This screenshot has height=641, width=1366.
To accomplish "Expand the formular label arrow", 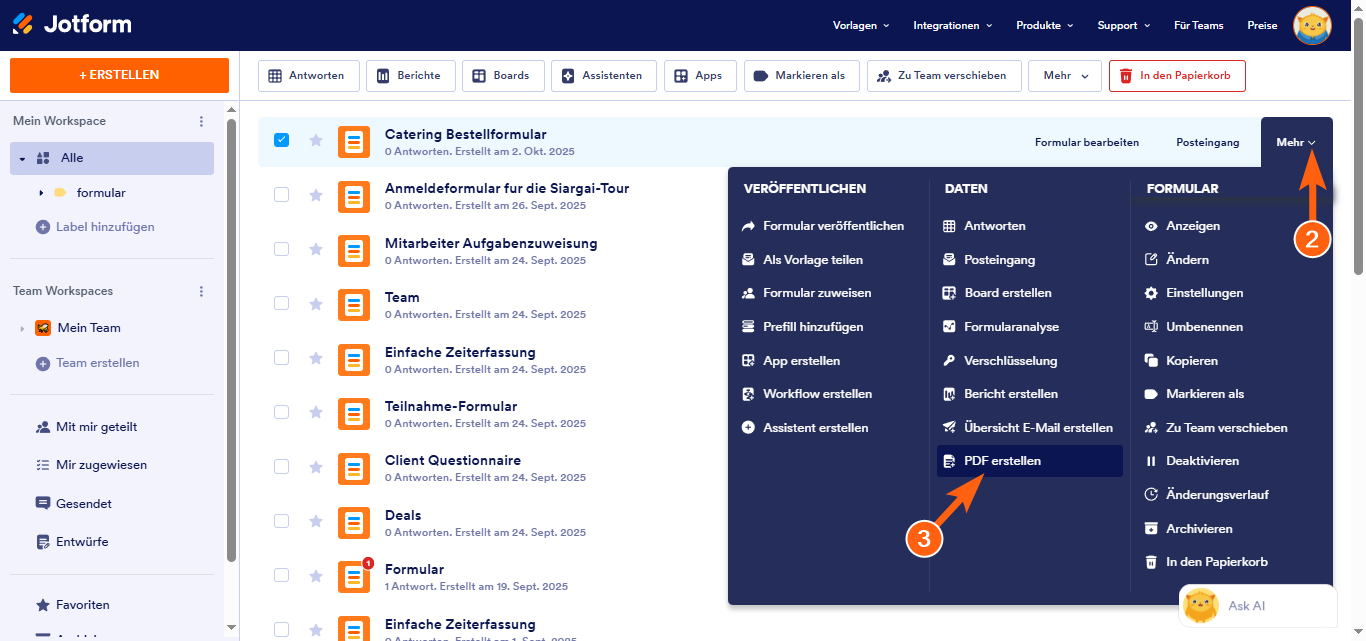I will click(41, 193).
